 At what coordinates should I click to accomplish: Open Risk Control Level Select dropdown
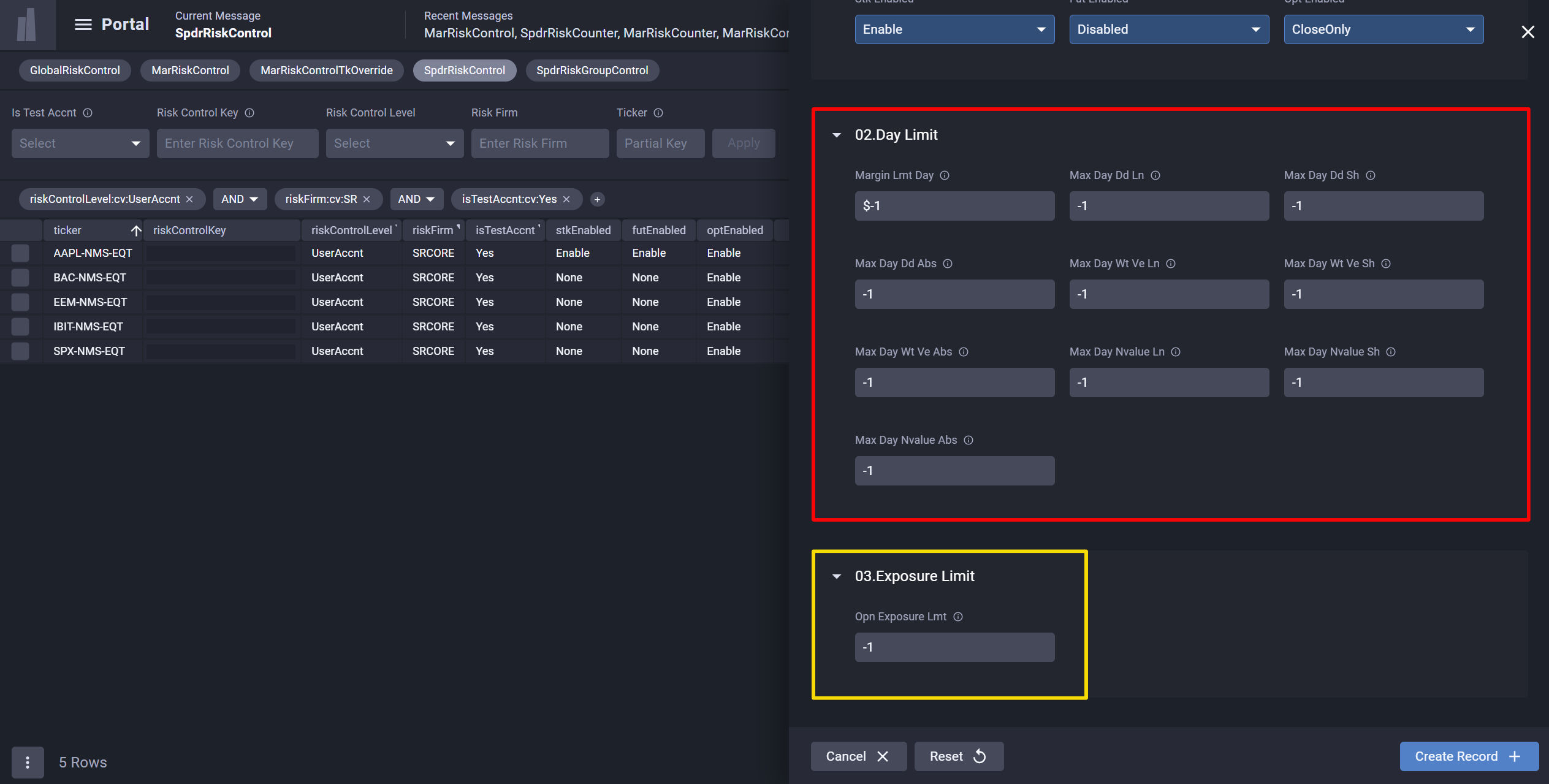point(394,143)
